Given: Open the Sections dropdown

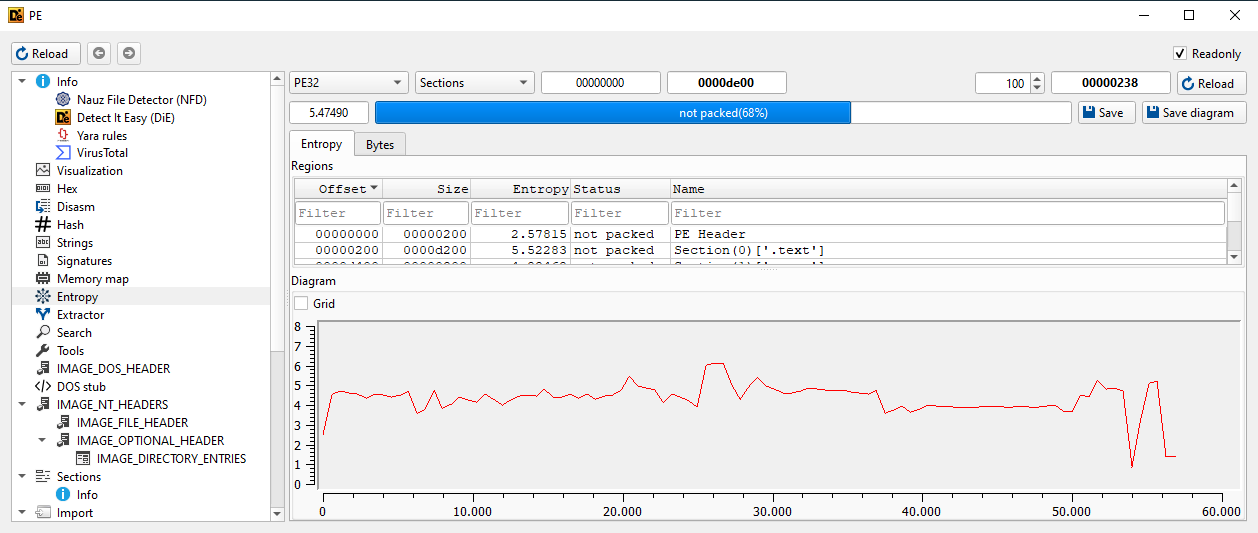Looking at the screenshot, I should tap(475, 83).
